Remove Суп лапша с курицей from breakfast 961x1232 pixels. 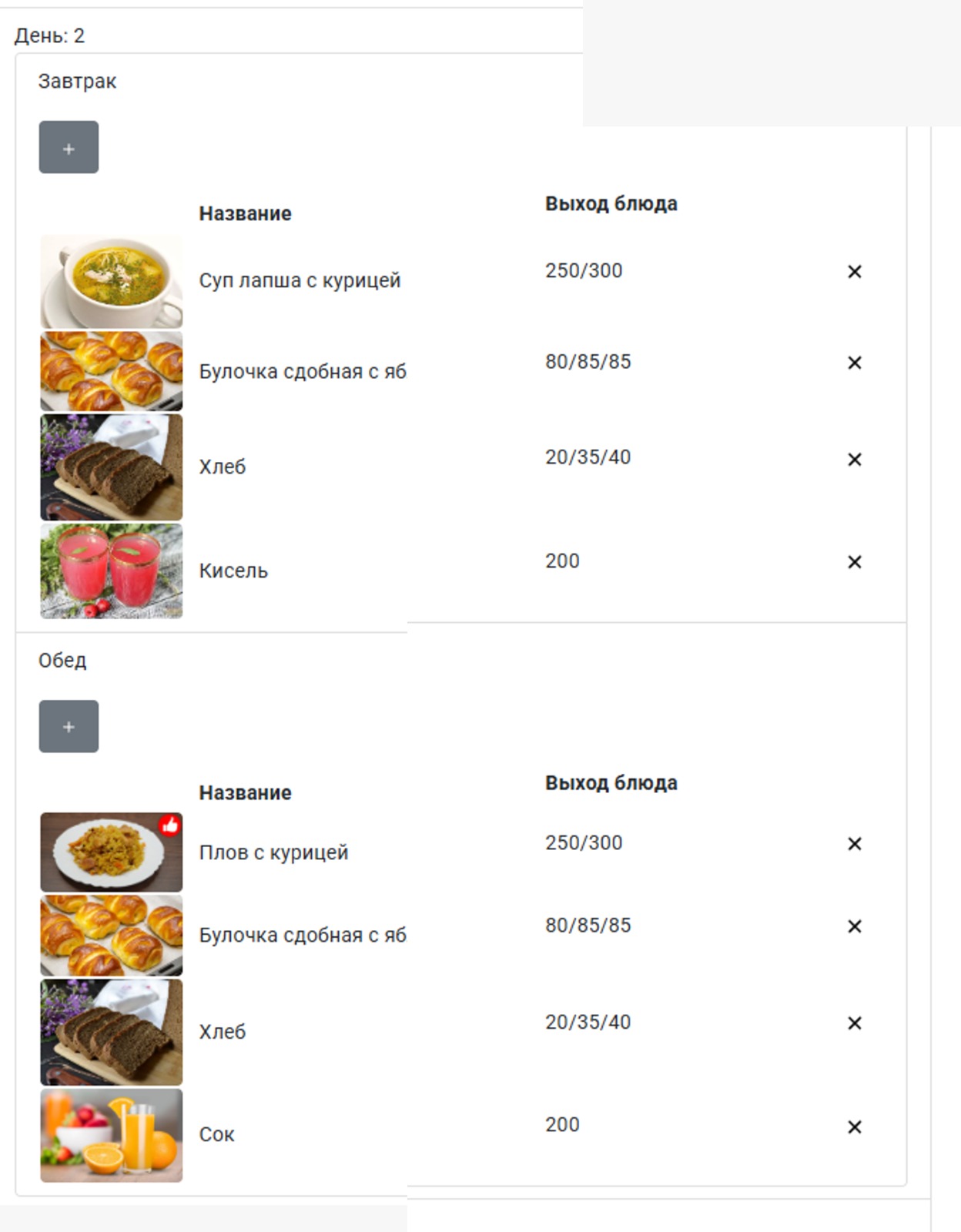854,272
